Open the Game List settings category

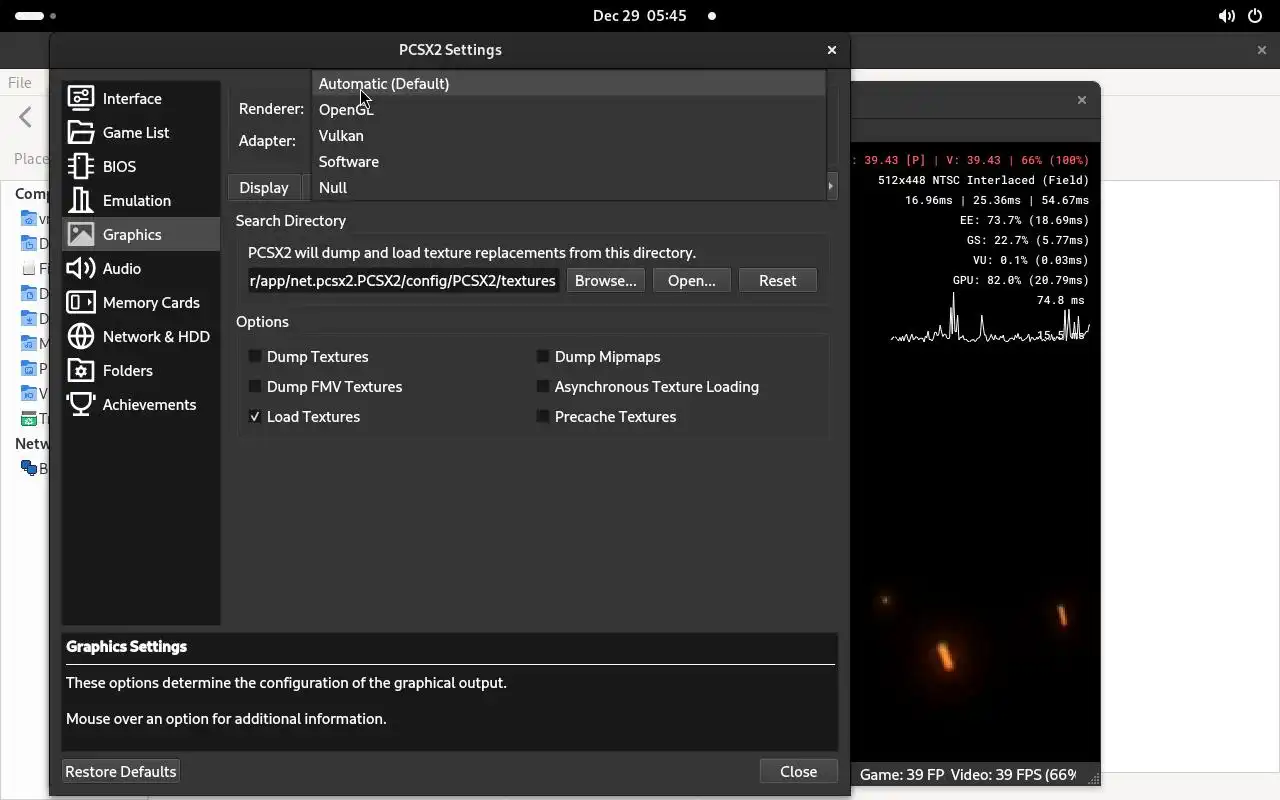pyautogui.click(x=141, y=132)
